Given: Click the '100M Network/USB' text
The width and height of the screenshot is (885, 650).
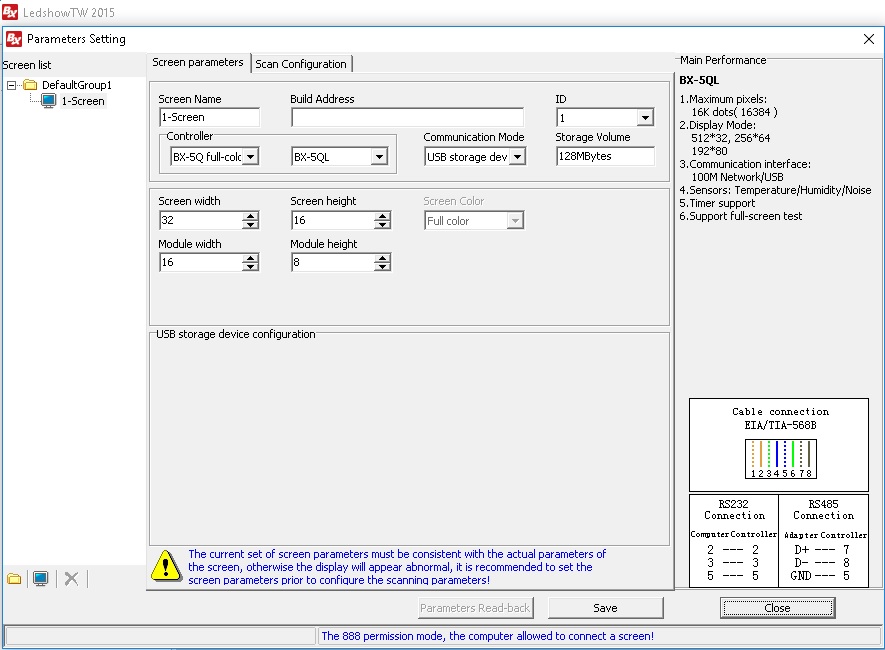Looking at the screenshot, I should tap(737, 177).
